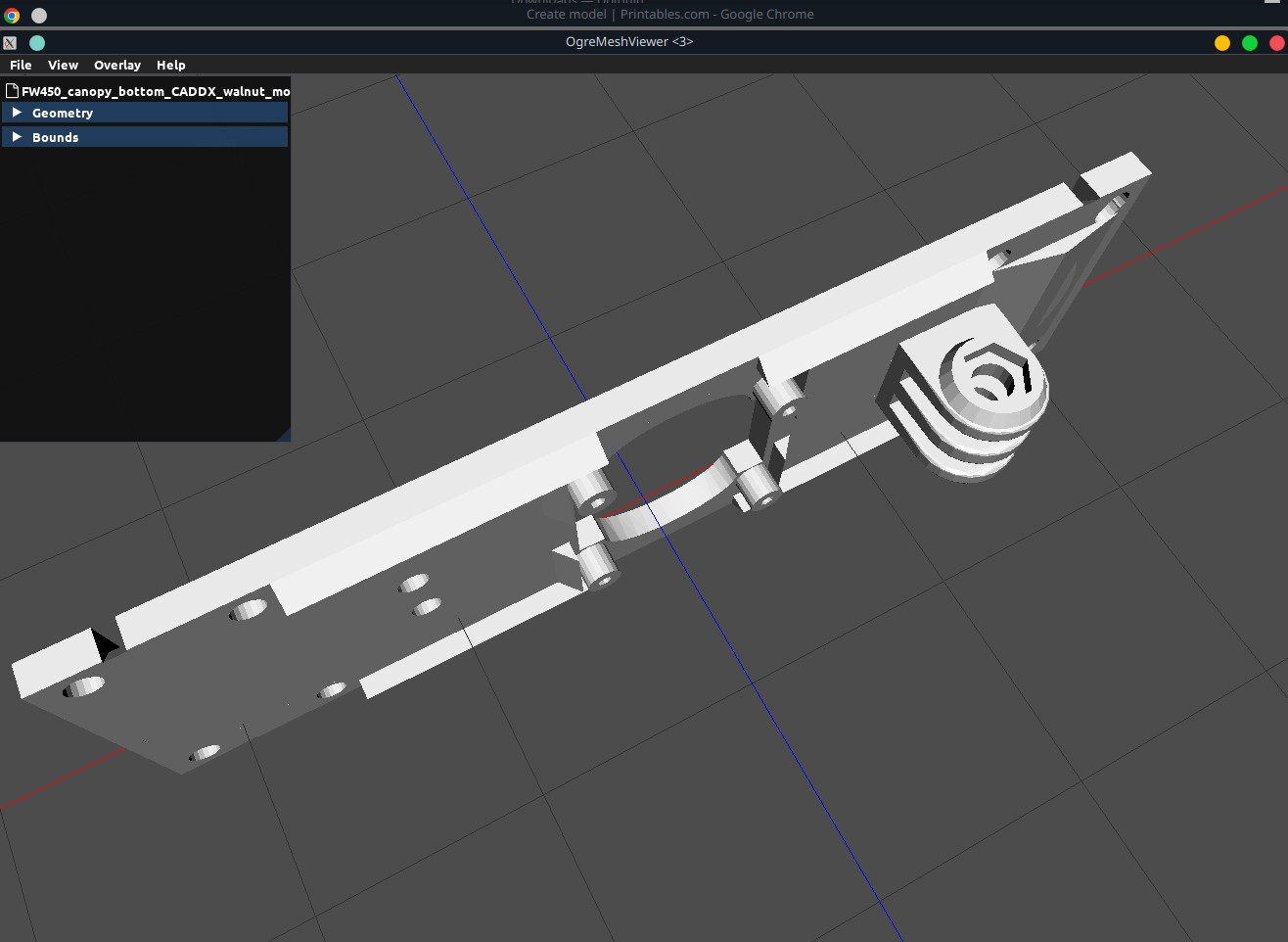This screenshot has height=942, width=1288.
Task: Click the teal circle button in OgreMeshViewer titlebar
Action: coord(37,42)
